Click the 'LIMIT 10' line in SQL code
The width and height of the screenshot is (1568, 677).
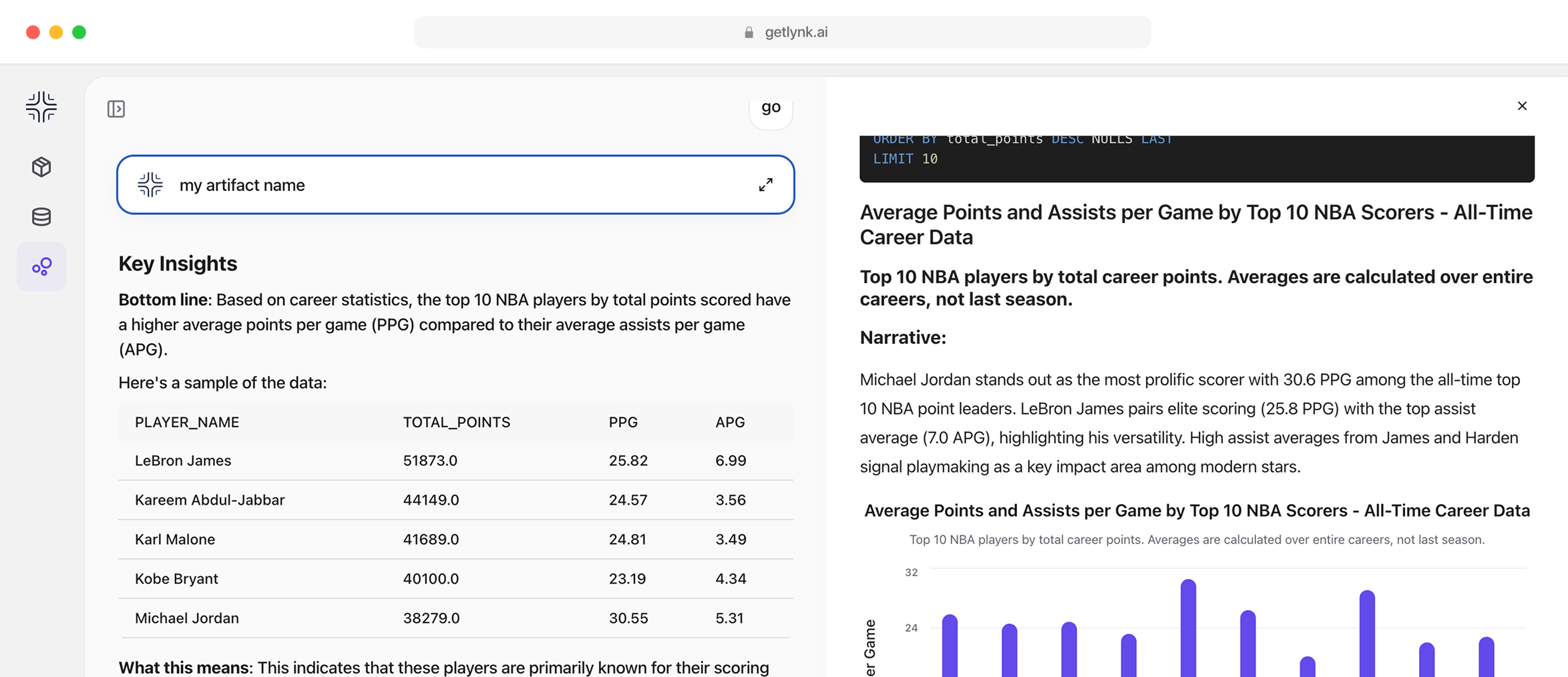(x=906, y=159)
